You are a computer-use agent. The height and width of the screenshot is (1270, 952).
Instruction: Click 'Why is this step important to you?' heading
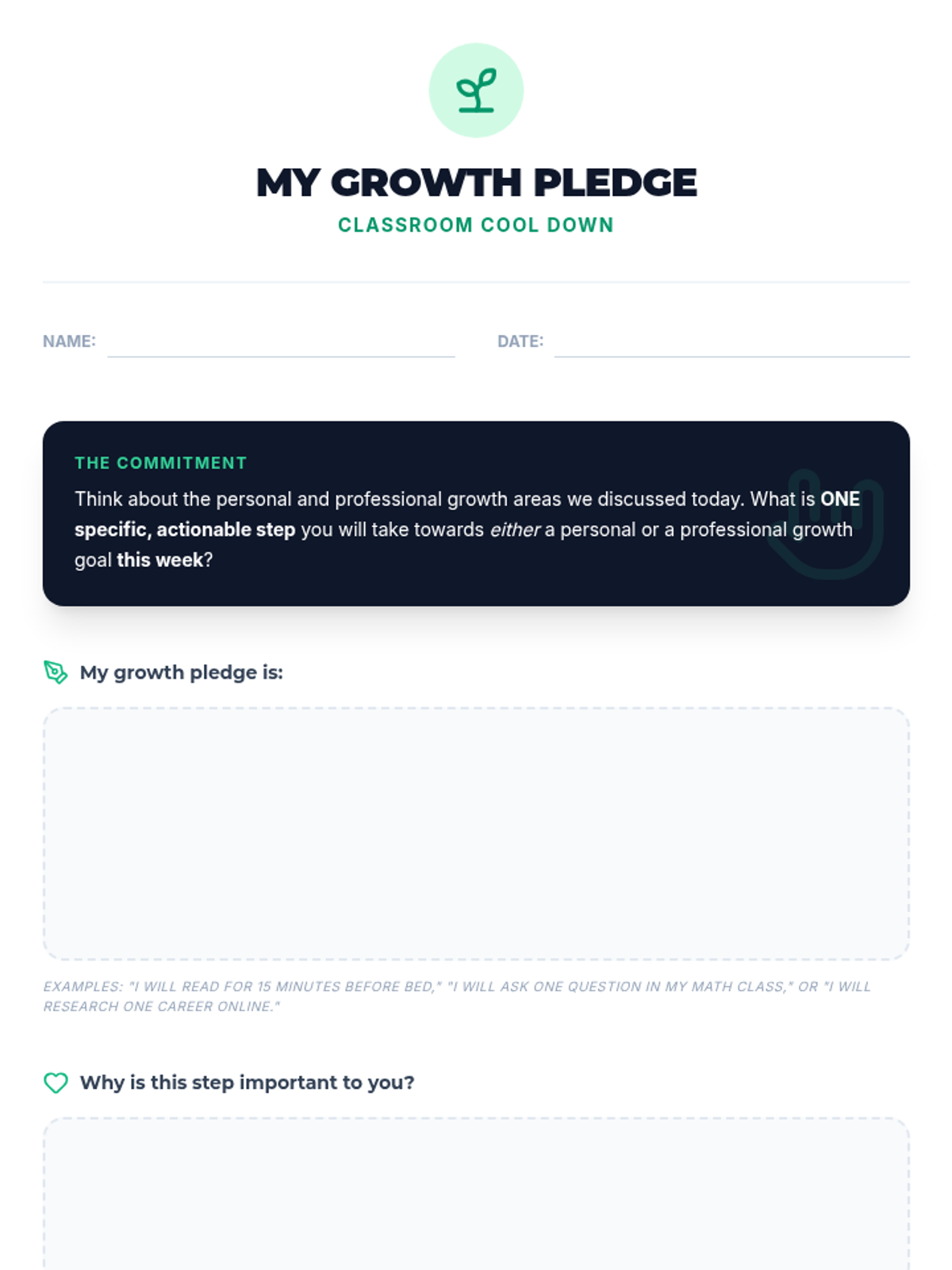point(248,1083)
